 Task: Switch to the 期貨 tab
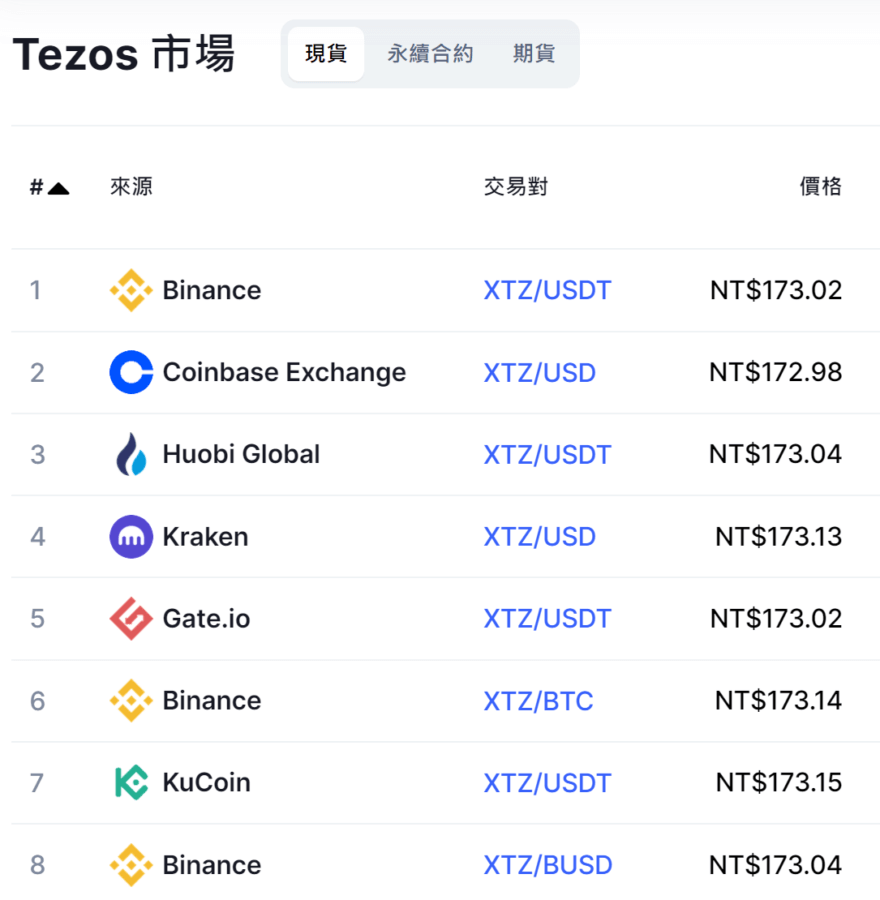(x=534, y=54)
